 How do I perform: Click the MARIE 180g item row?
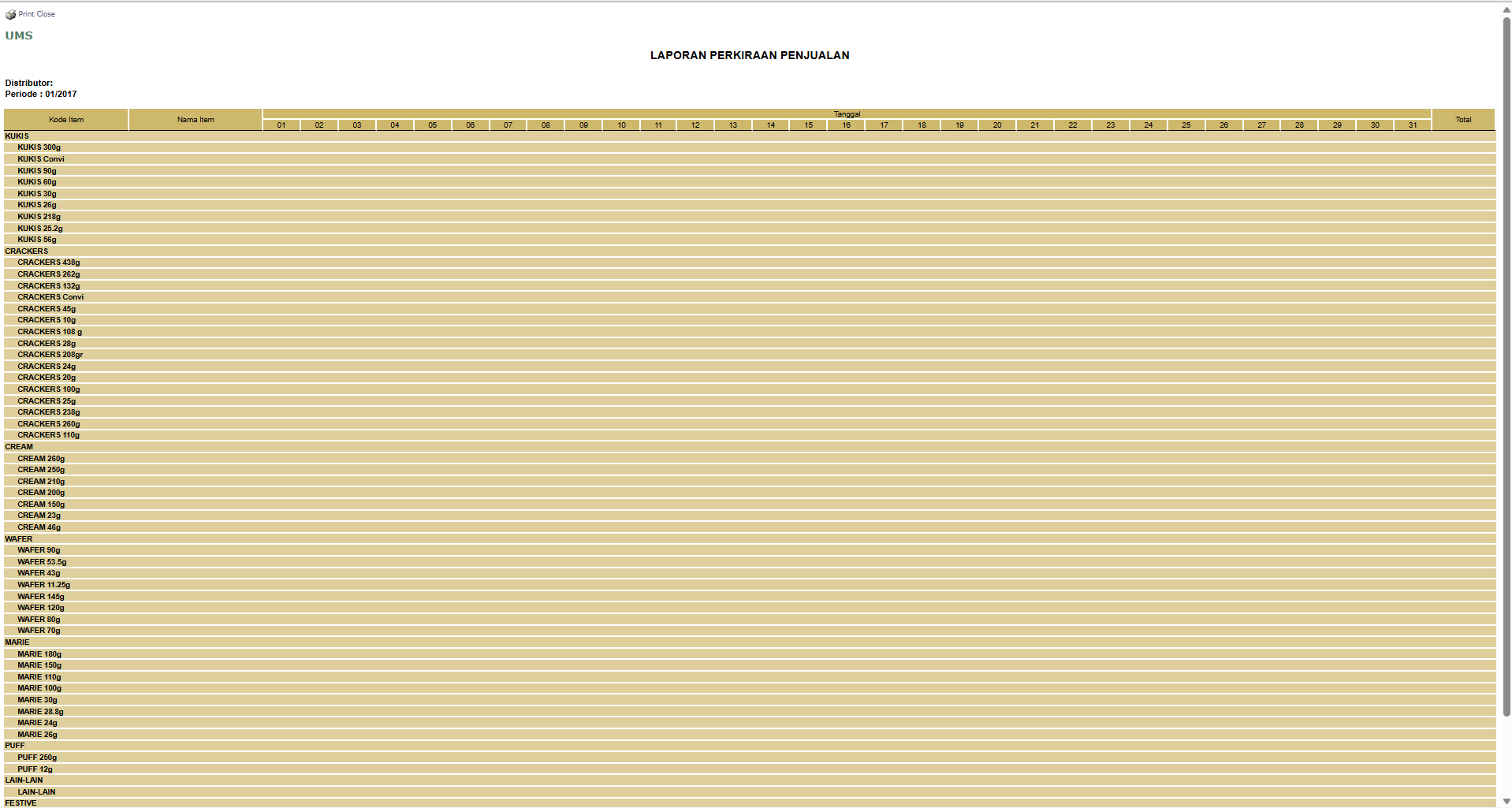(39, 654)
